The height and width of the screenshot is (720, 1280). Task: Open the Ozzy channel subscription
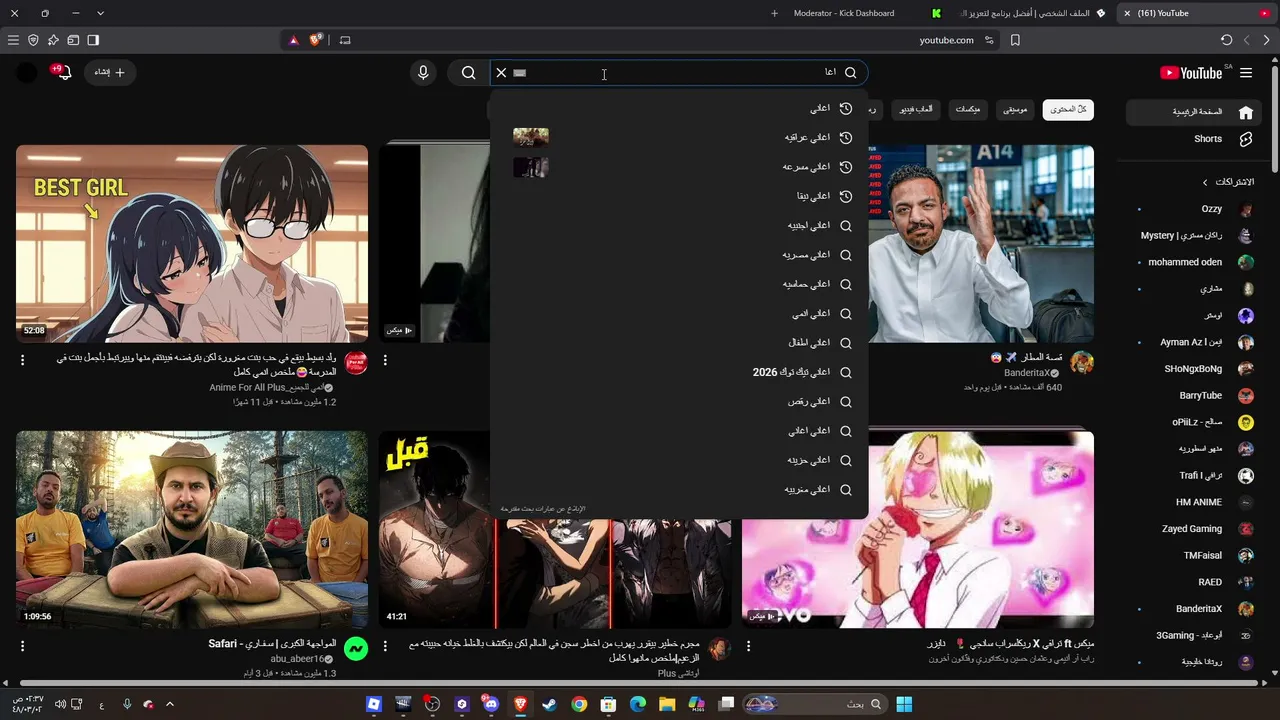1196,209
